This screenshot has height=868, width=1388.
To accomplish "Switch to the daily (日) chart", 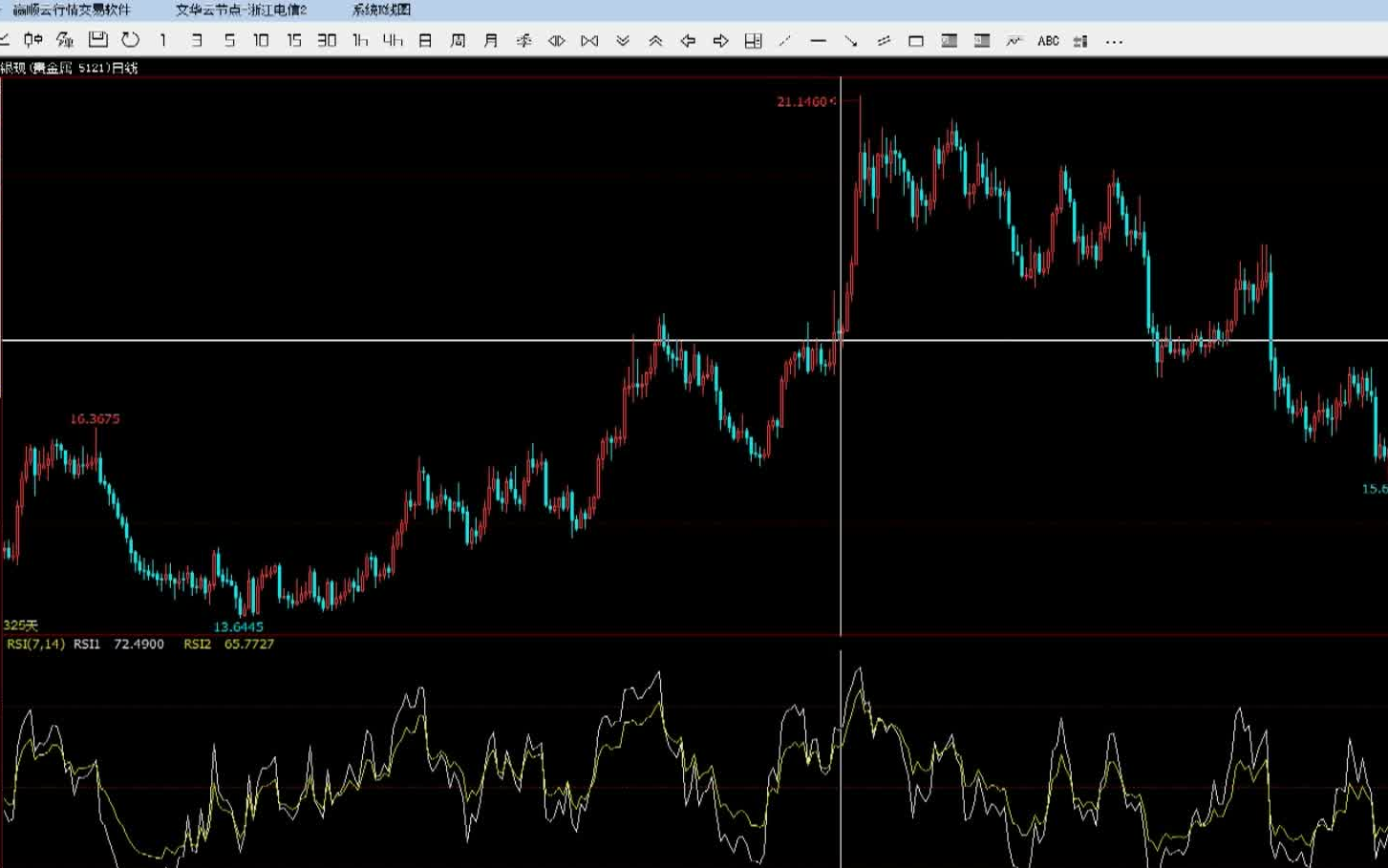I will [426, 40].
